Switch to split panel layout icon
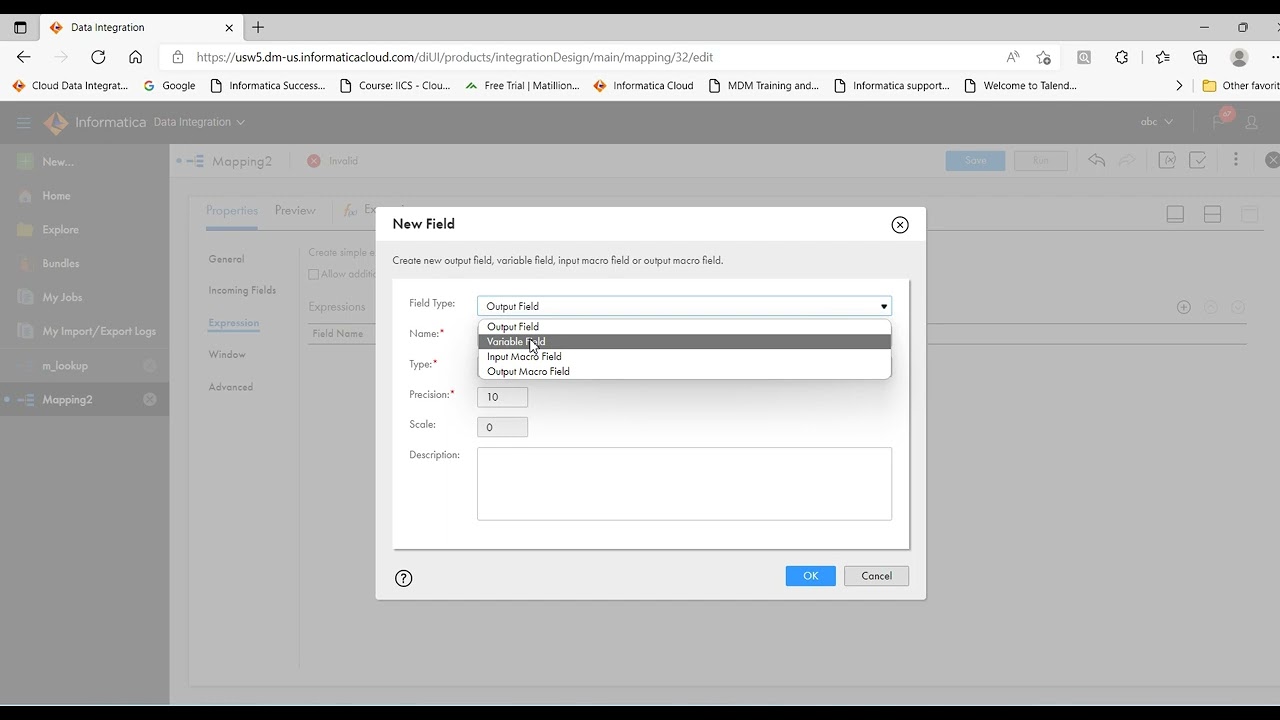Viewport: 1280px width, 720px height. [x=1213, y=214]
